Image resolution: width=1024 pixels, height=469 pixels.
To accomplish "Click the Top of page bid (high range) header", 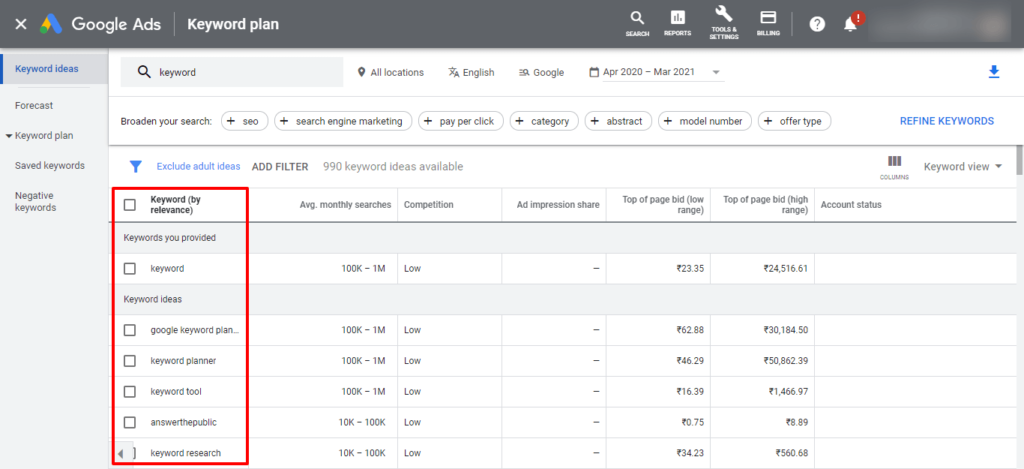I will pyautogui.click(x=765, y=204).
